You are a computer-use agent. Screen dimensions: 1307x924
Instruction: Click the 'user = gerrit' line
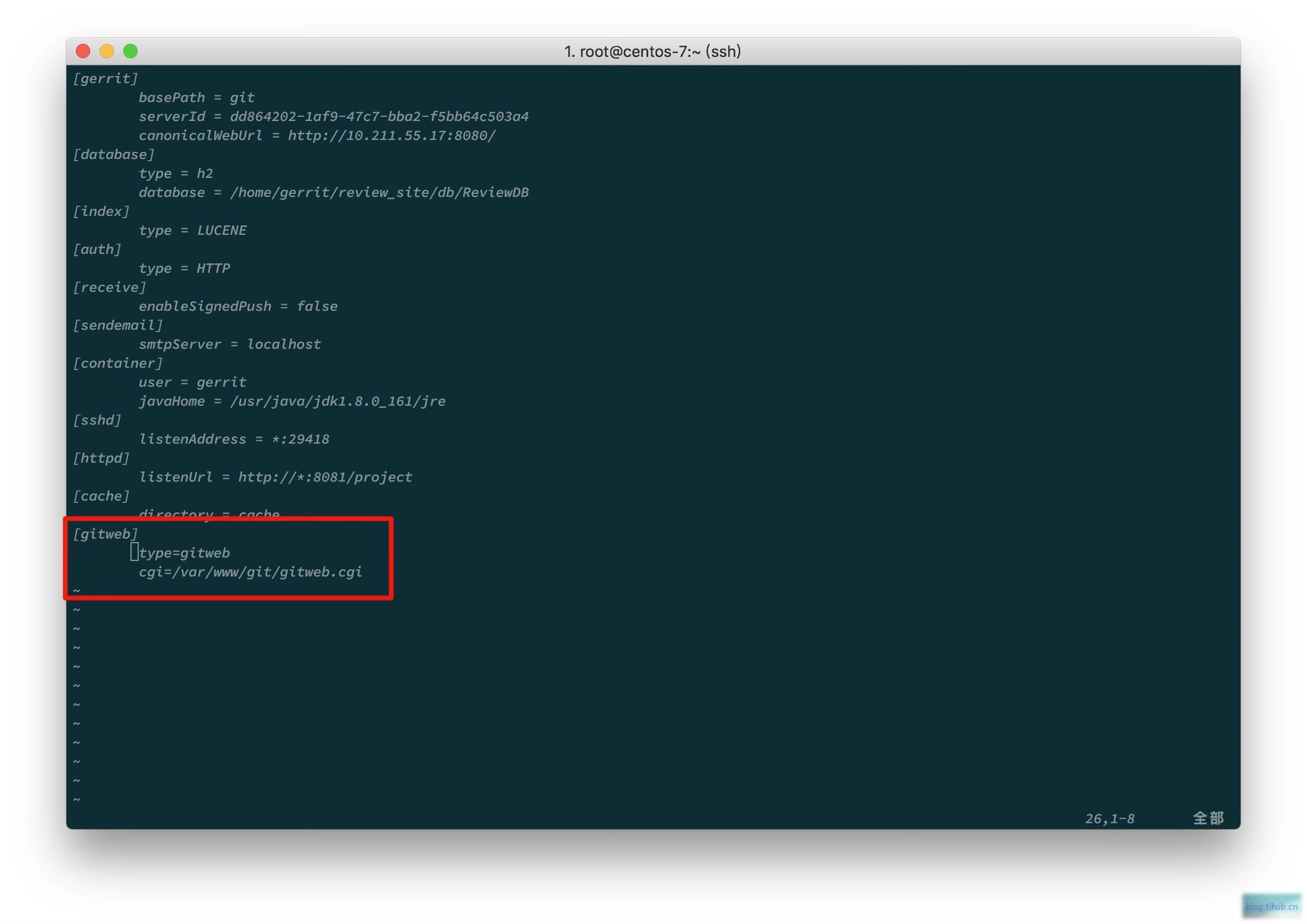tap(193, 383)
